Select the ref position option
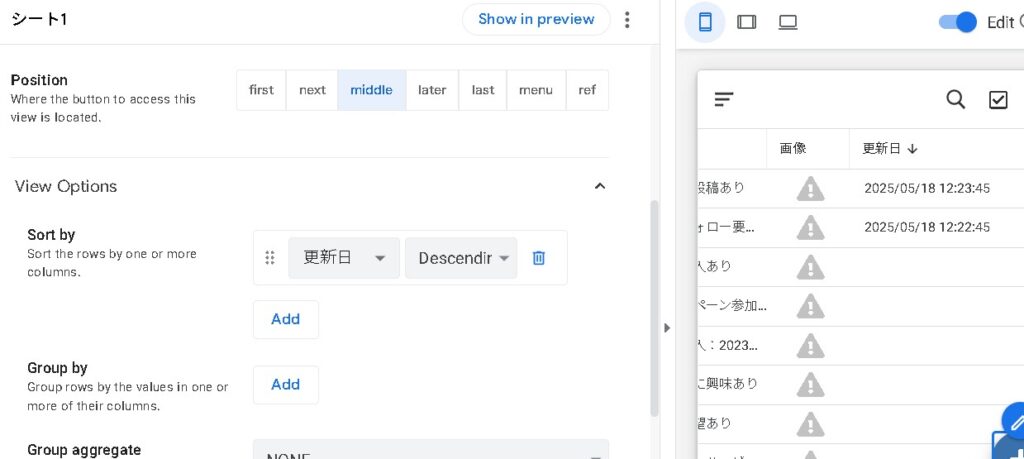The width and height of the screenshot is (1024, 459). 587,90
